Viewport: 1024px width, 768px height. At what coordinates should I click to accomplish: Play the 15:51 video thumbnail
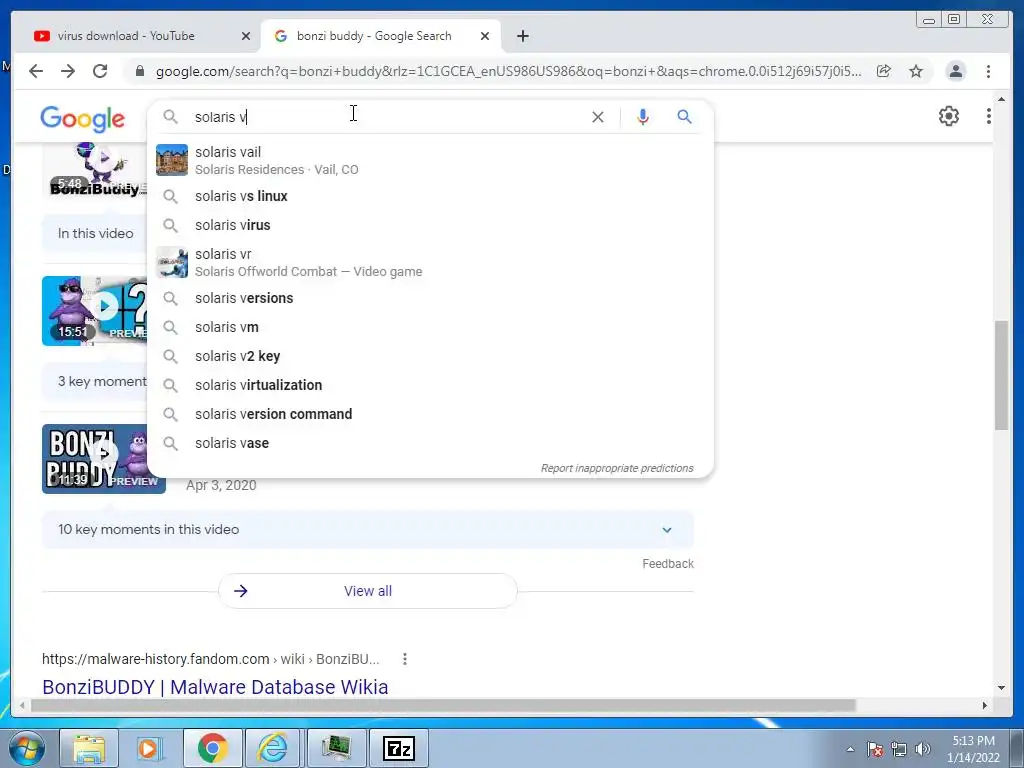pos(95,311)
